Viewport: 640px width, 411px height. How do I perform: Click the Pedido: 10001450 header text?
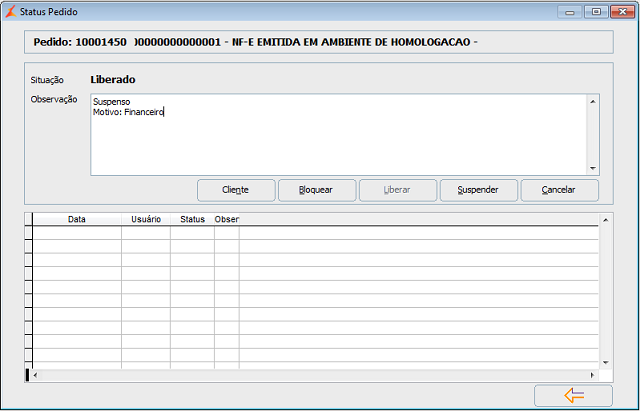point(80,42)
